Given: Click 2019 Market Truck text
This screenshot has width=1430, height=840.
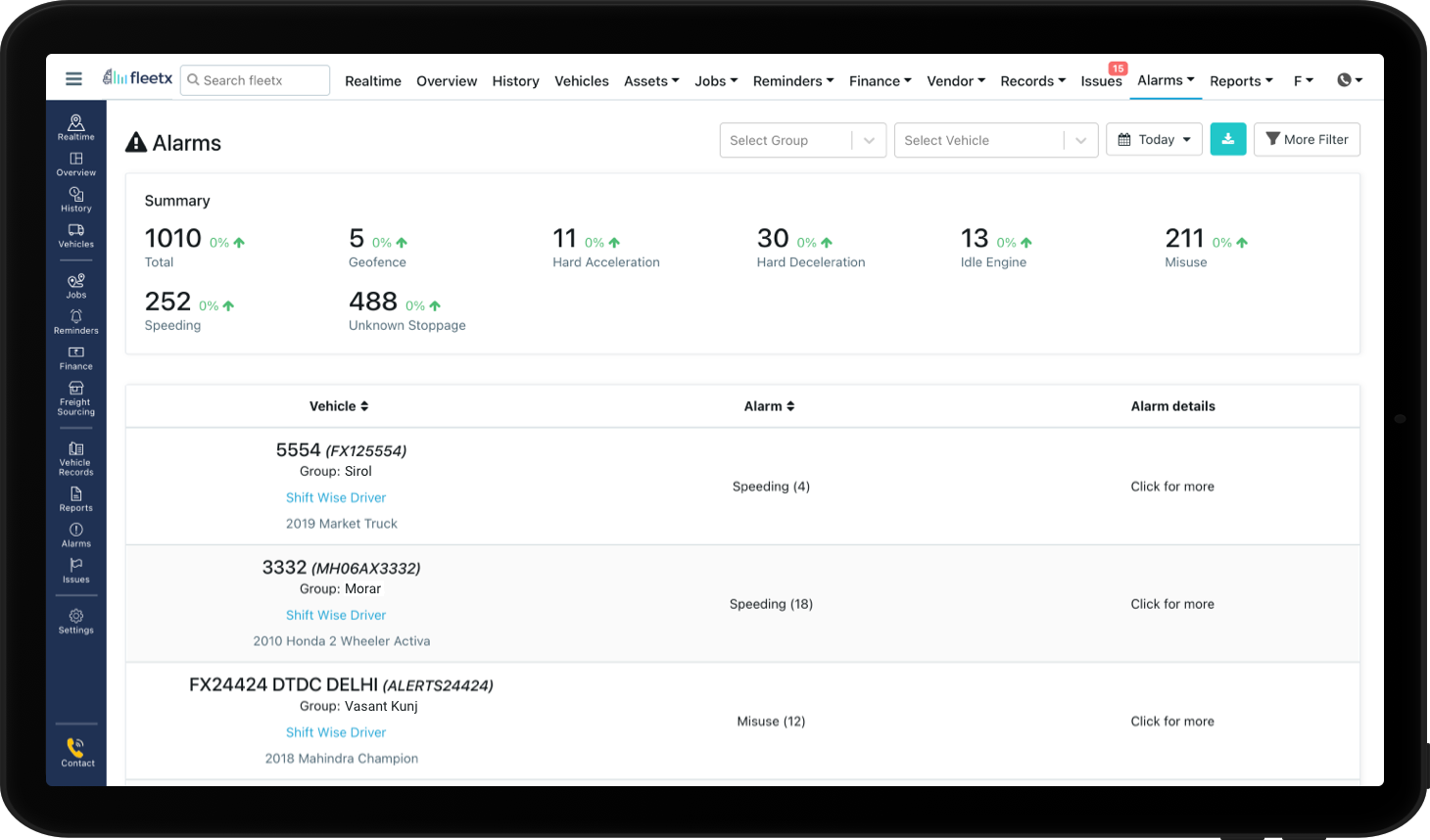Looking at the screenshot, I should pos(342,524).
